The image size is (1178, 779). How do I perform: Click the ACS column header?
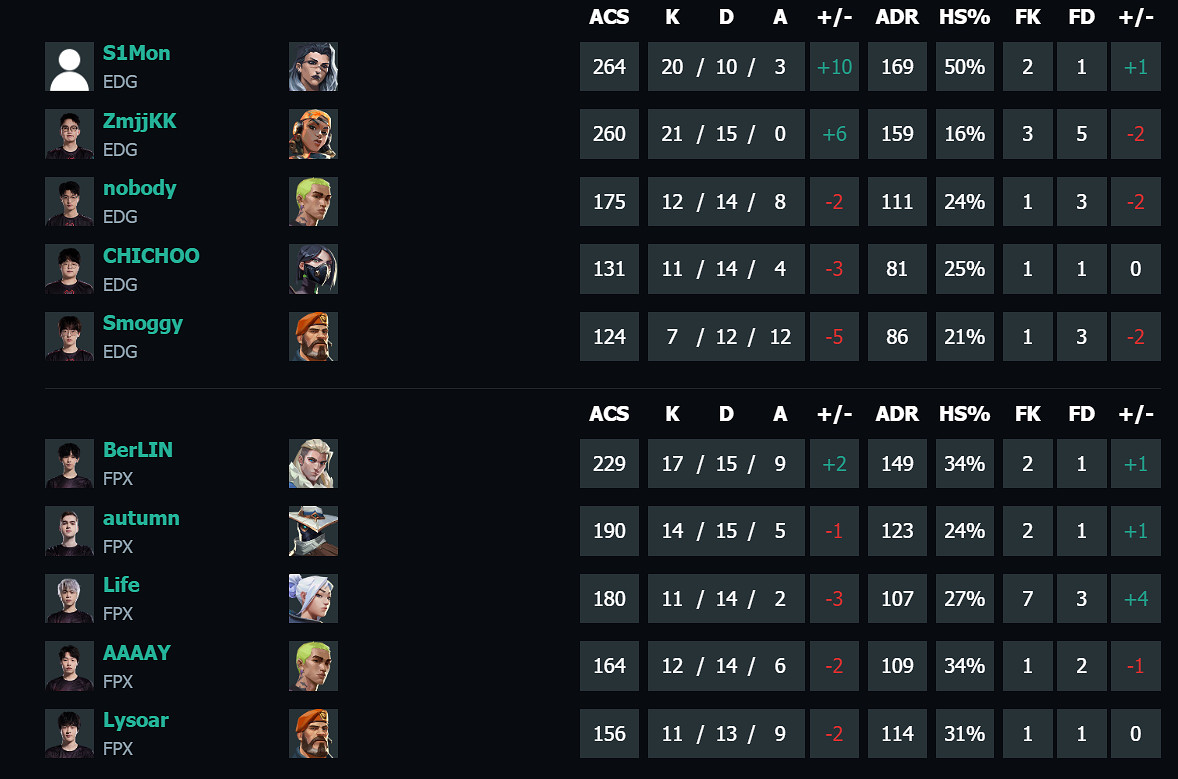tap(609, 17)
